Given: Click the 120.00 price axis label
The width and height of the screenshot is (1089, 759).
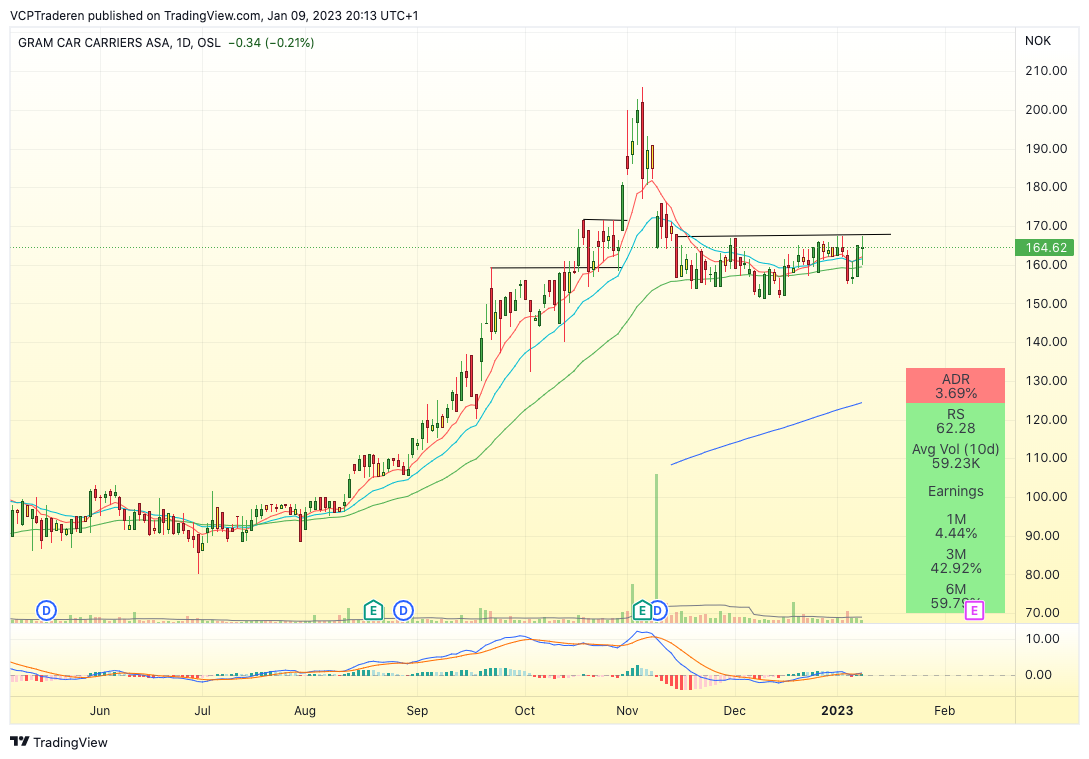Looking at the screenshot, I should pyautogui.click(x=1046, y=419).
